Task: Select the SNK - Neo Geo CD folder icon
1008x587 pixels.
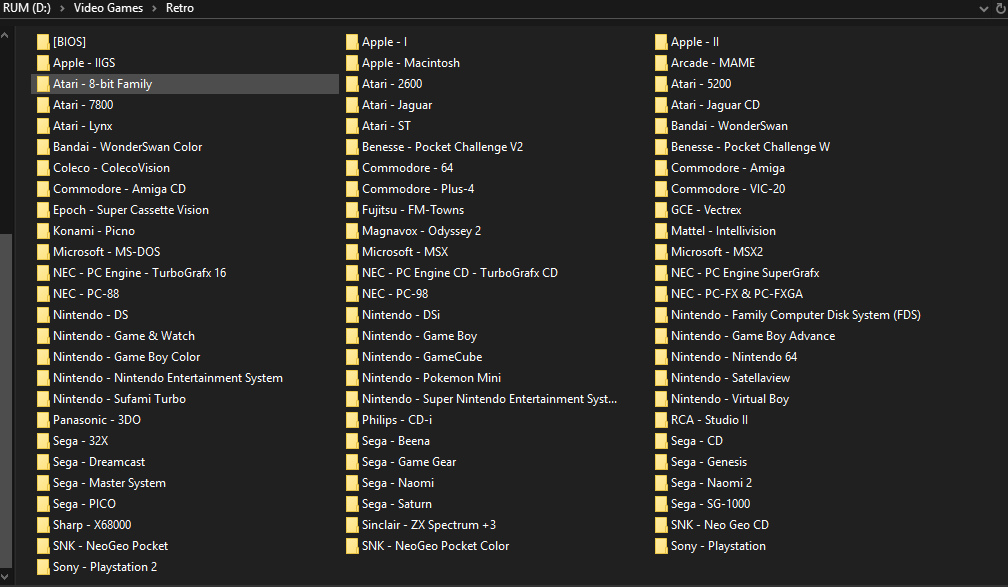Action: (x=662, y=525)
